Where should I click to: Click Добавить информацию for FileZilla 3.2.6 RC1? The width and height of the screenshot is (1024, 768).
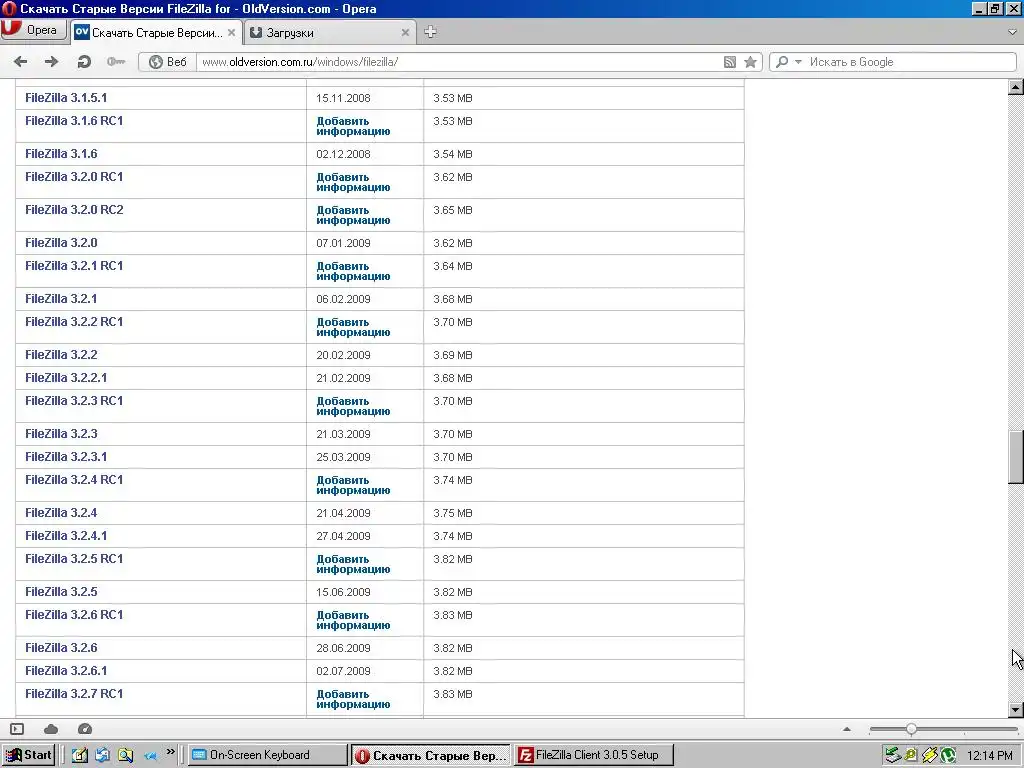353,620
